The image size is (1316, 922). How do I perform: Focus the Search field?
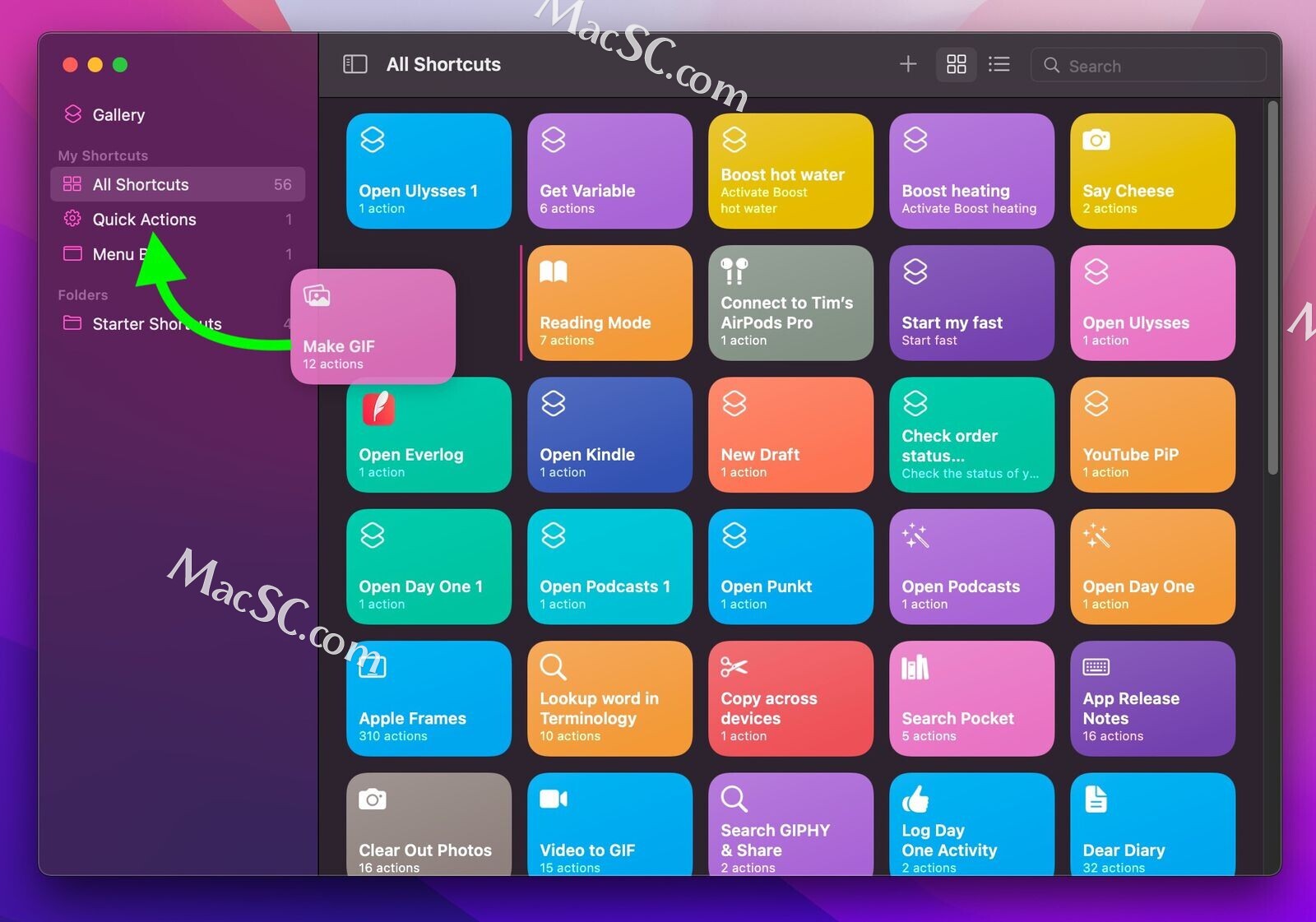click(1148, 65)
